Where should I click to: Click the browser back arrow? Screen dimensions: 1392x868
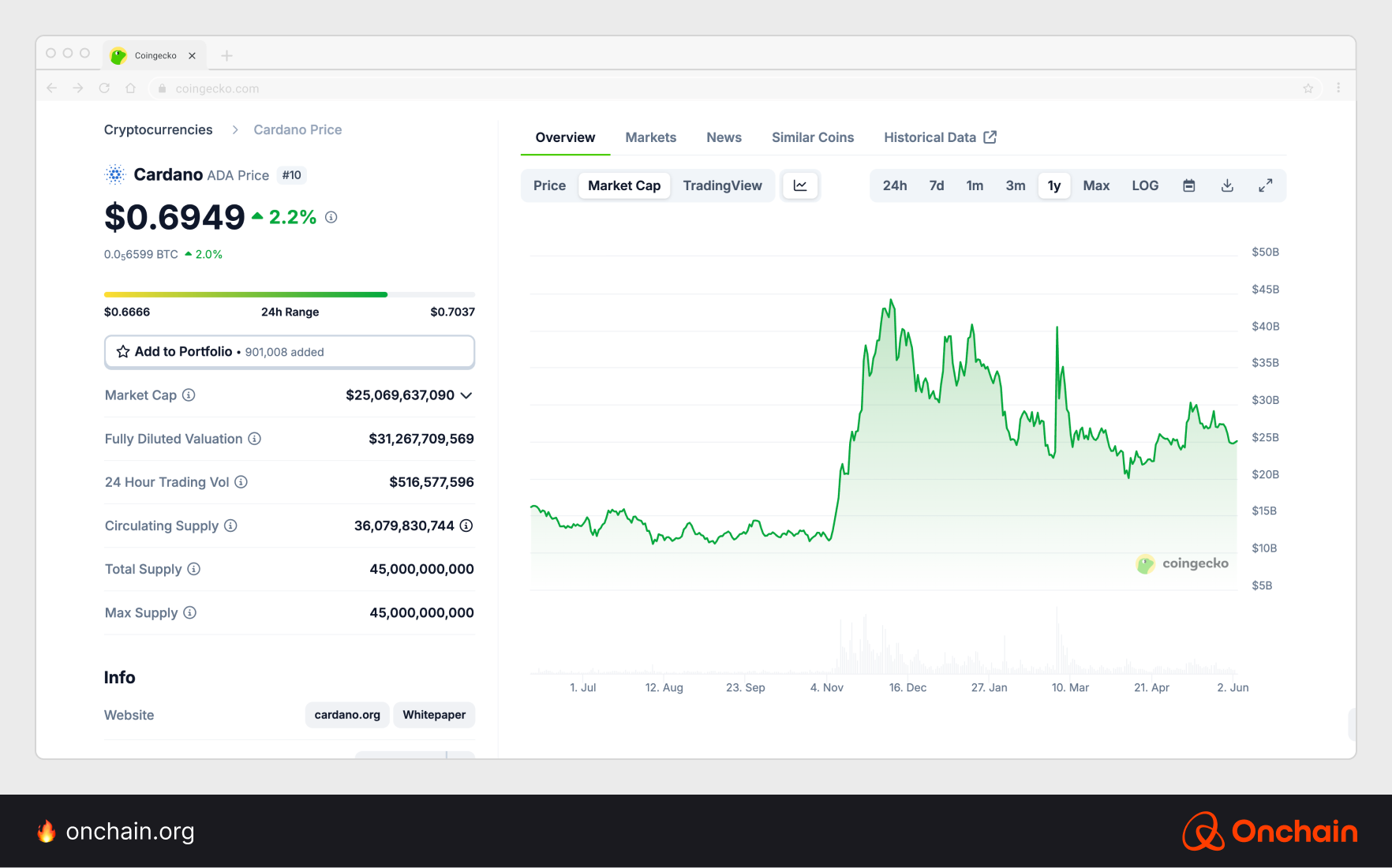pyautogui.click(x=52, y=88)
